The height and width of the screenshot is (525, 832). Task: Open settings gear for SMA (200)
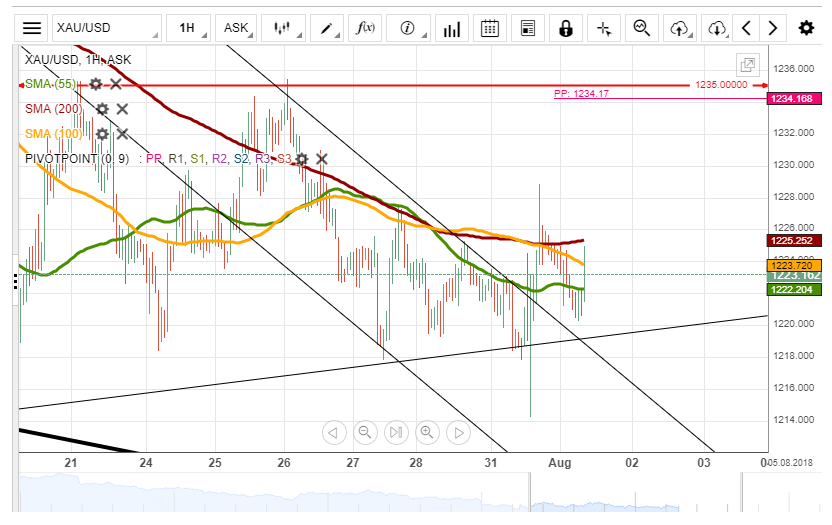click(x=102, y=109)
